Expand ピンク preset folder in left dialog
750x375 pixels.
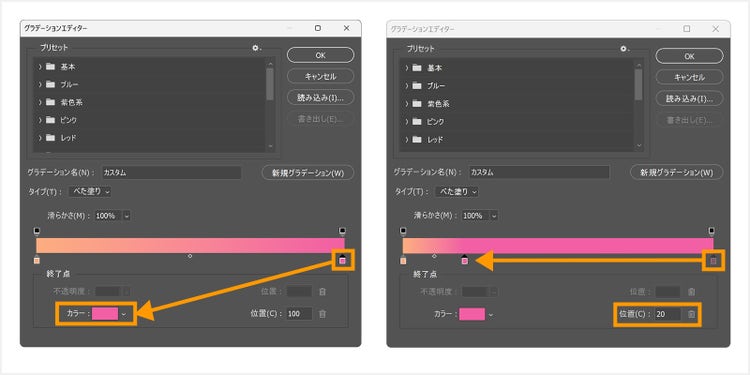click(40, 120)
